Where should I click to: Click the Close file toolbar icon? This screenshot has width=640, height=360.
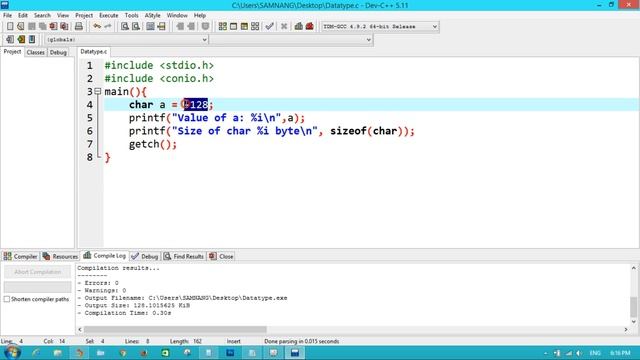(x=53, y=26)
